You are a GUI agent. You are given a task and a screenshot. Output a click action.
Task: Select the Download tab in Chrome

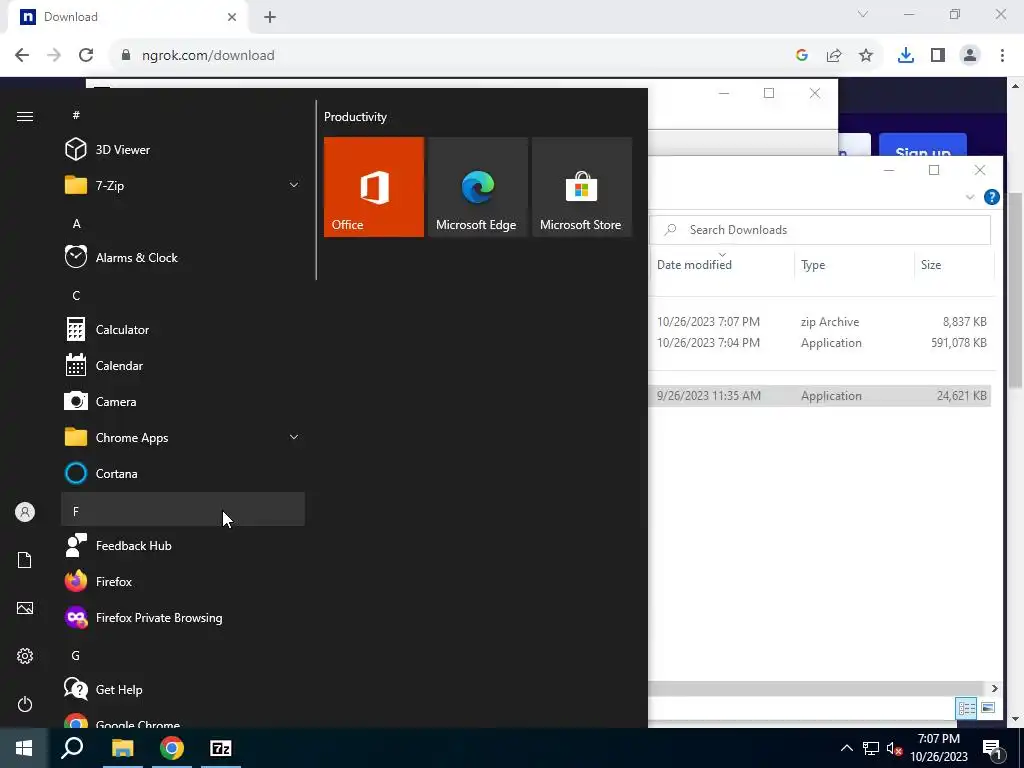point(127,17)
